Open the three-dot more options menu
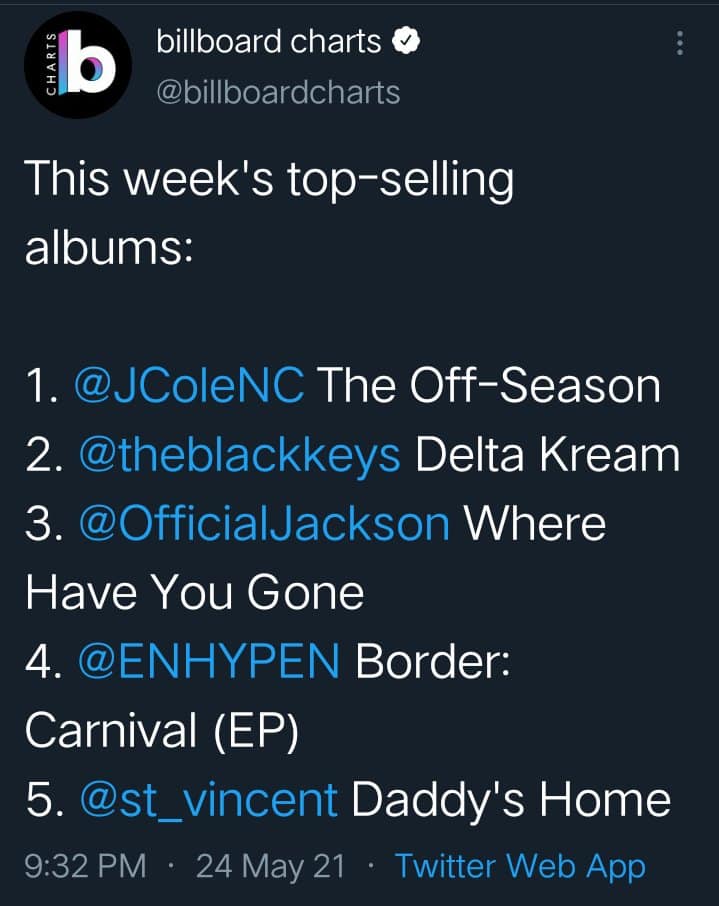Image resolution: width=719 pixels, height=906 pixels. pos(680,43)
